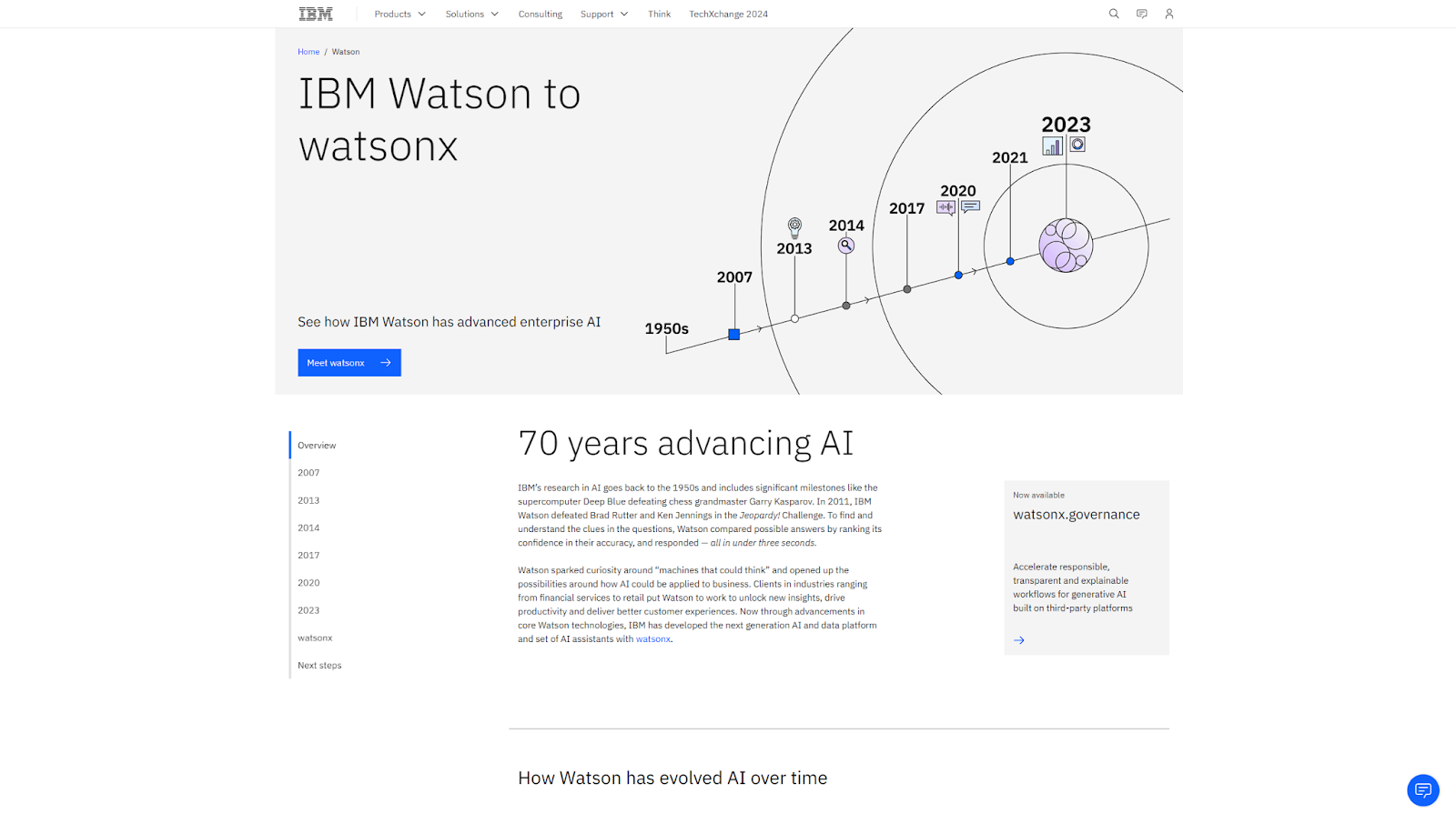Image resolution: width=1456 pixels, height=824 pixels.
Task: Click the floating blue chat button
Action: coord(1423,790)
